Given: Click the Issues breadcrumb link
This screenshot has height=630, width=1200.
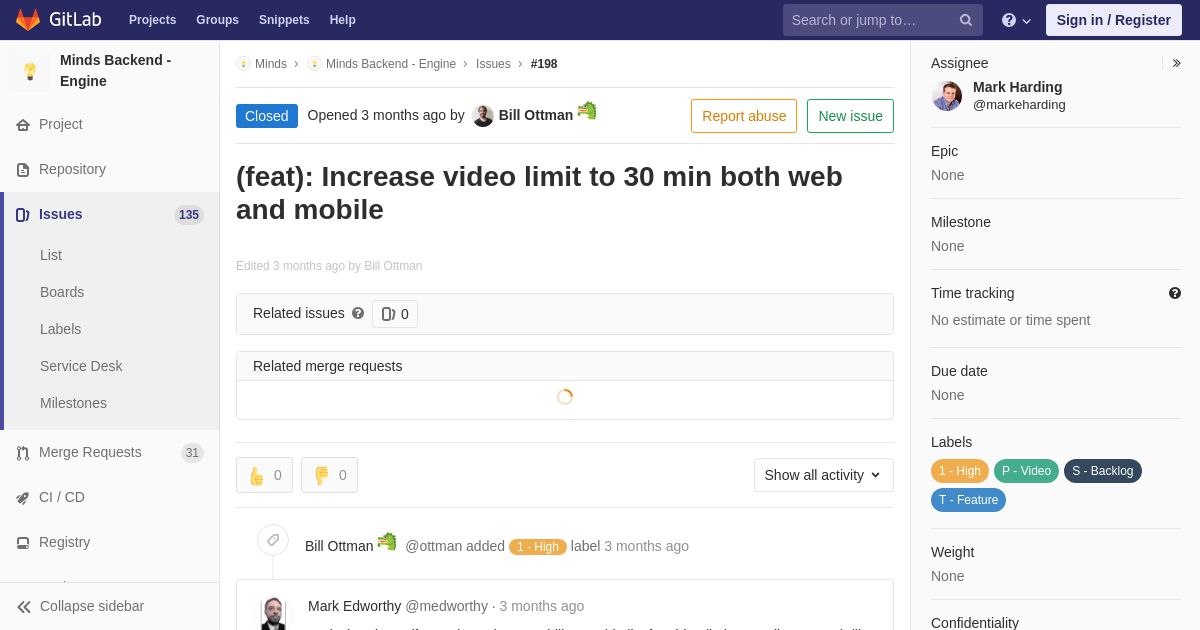Looking at the screenshot, I should click(493, 64).
